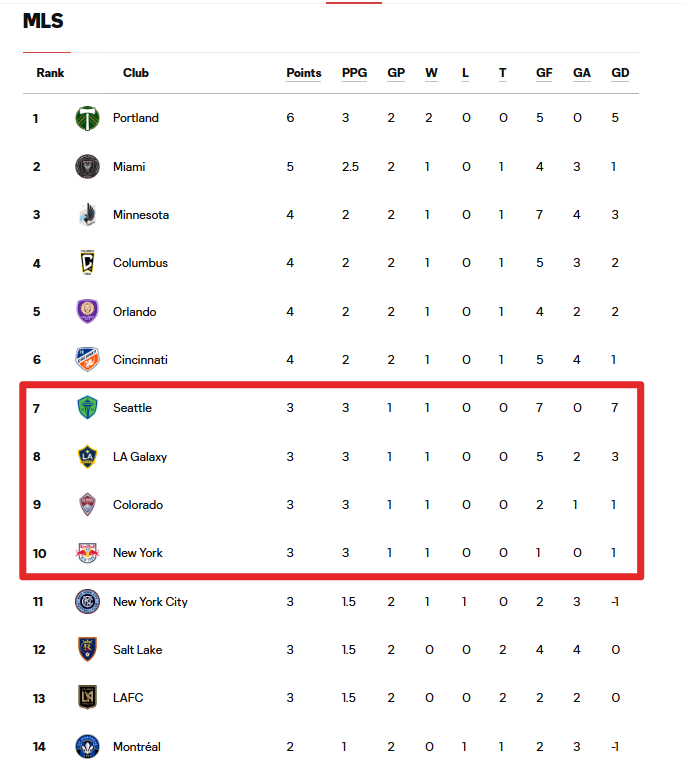Sort standings by PPG column header
685x776 pixels.
pyautogui.click(x=354, y=73)
